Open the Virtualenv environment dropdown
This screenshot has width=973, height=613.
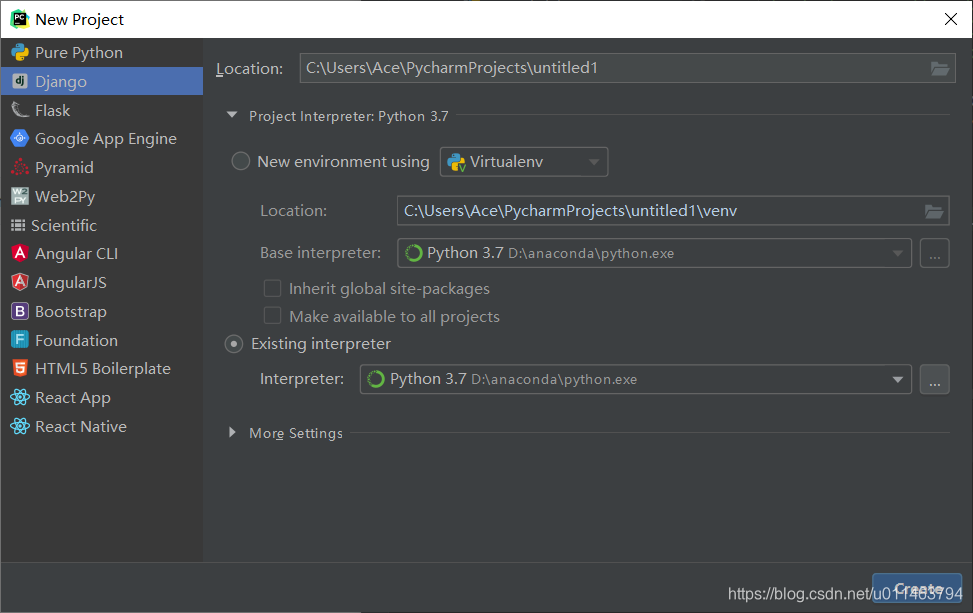[x=524, y=162]
